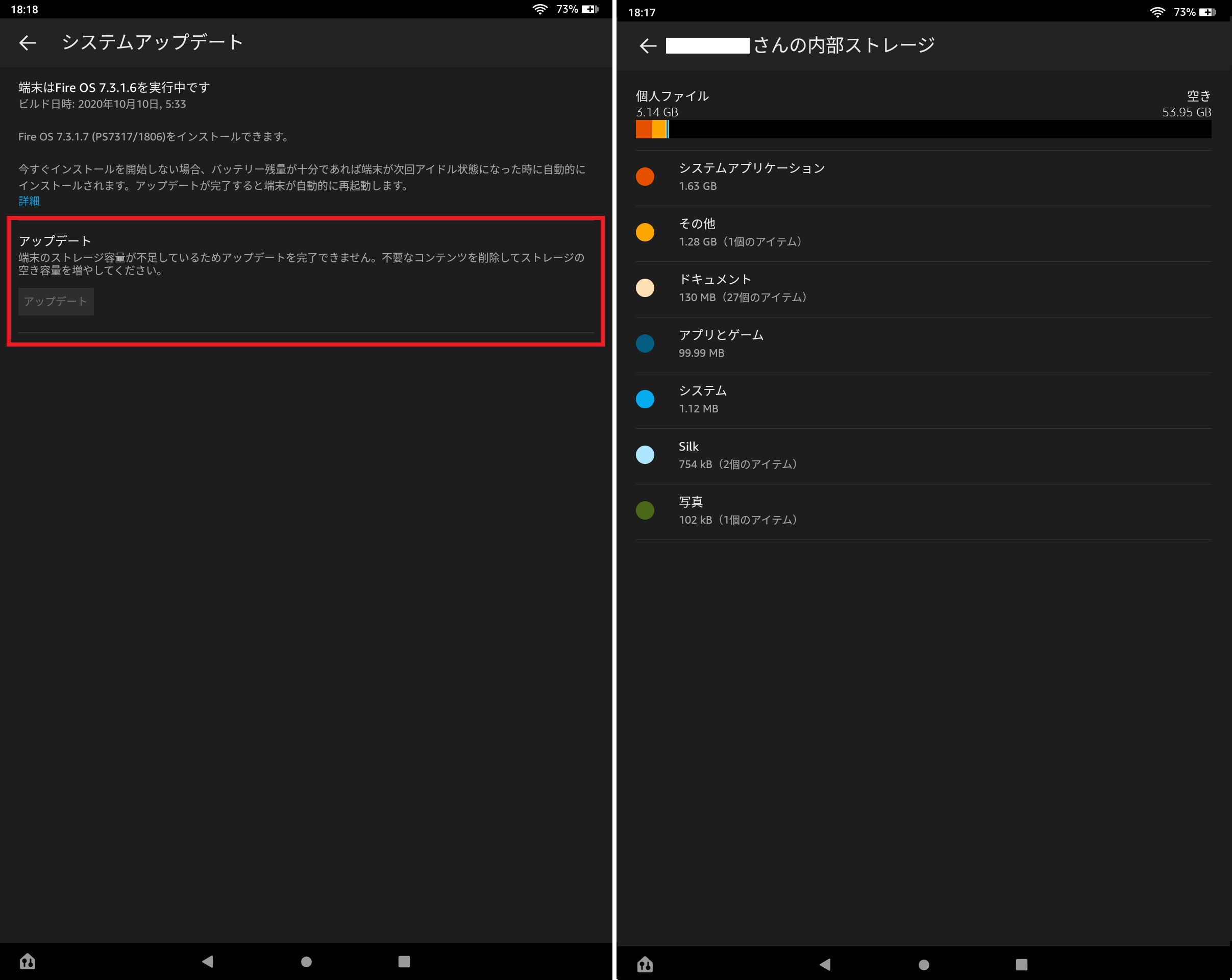Viewport: 1232px width, 980px height.
Task: Open Silk storage row
Action: tap(923, 456)
